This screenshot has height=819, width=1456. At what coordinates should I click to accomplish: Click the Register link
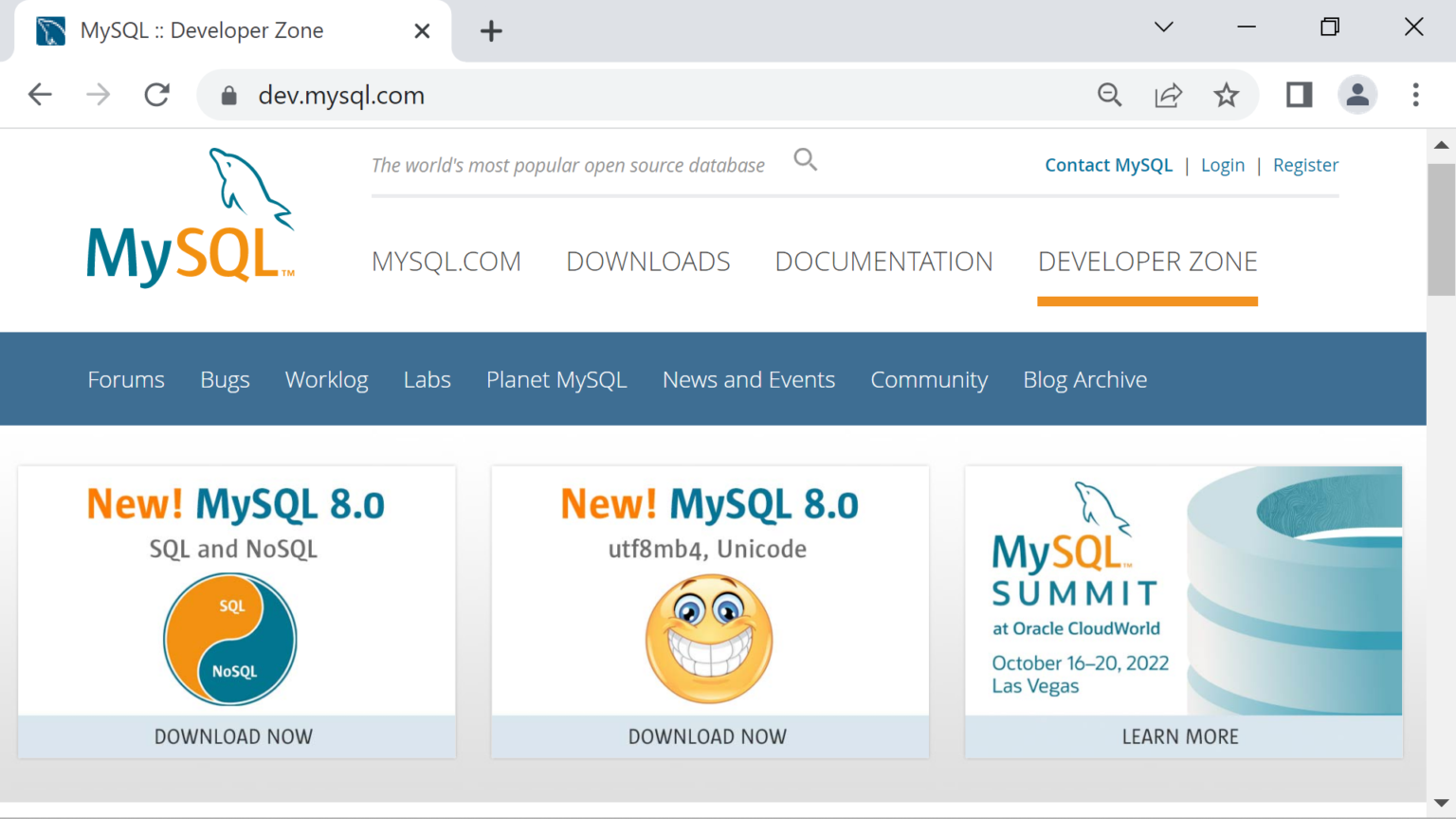click(1305, 165)
